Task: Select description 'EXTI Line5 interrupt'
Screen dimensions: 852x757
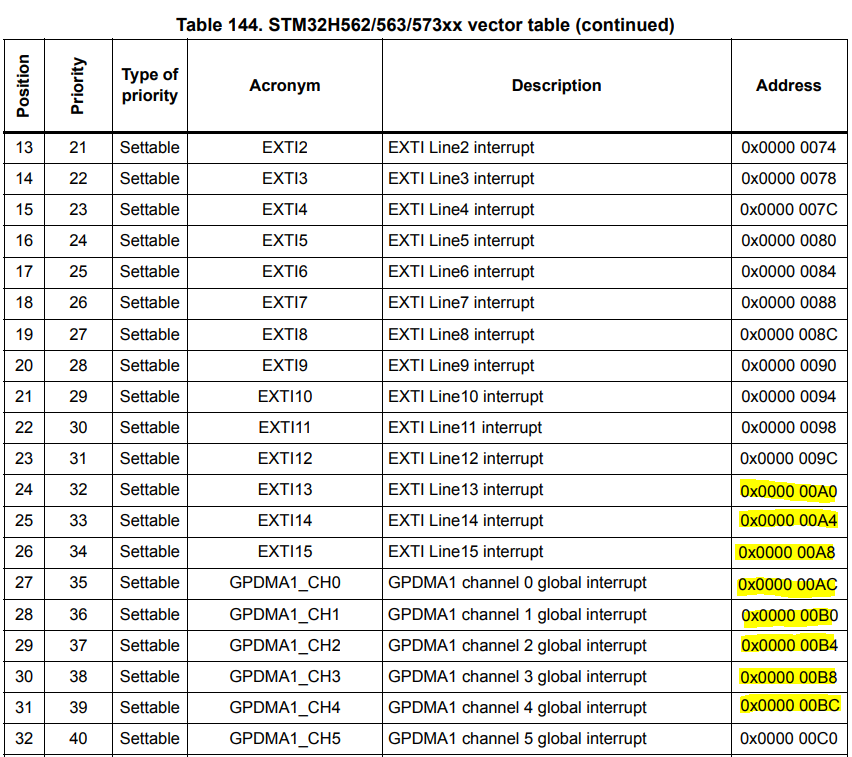Action: pos(461,240)
